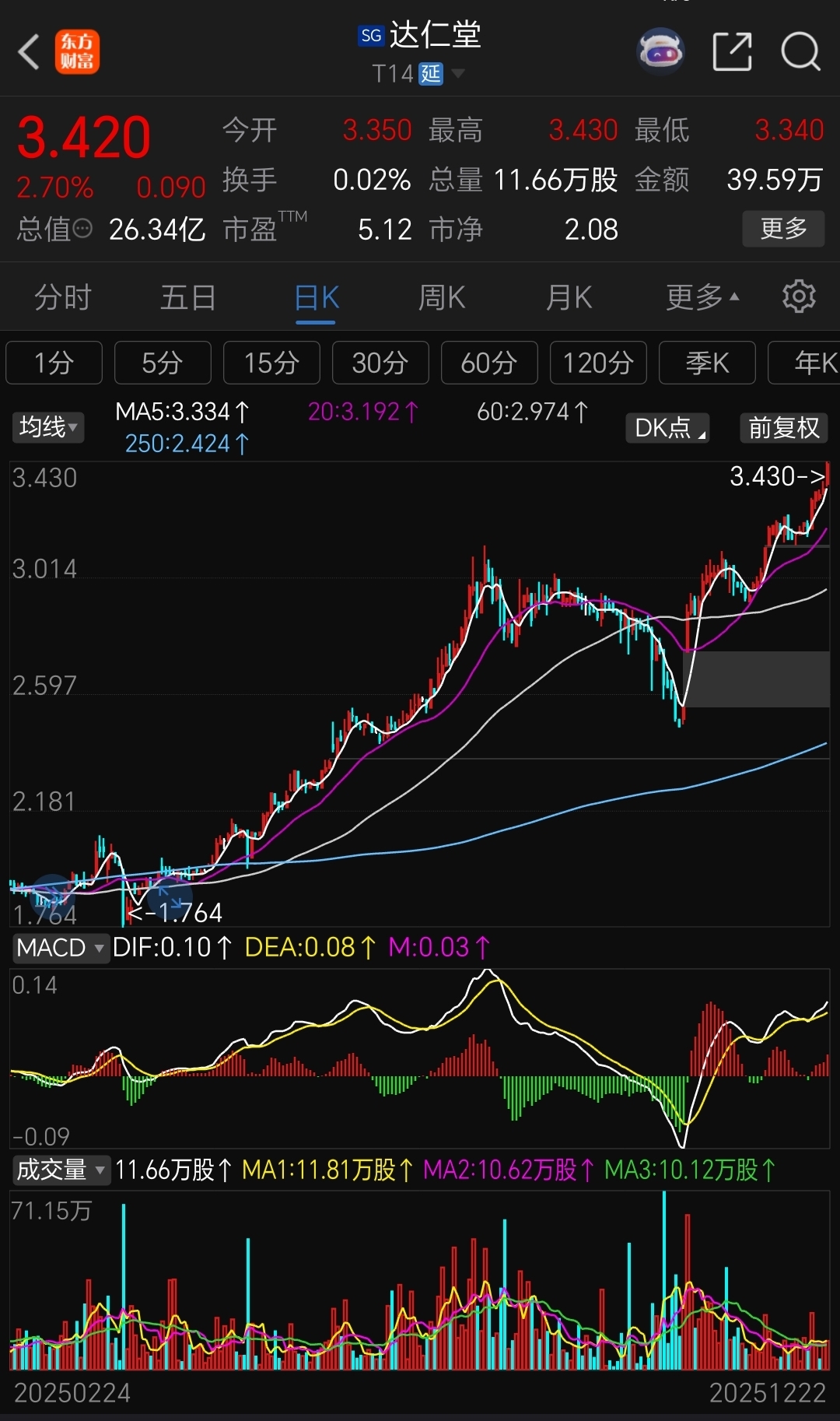Tap the DIF:0.10 value
The image size is (840, 1421).
pos(173,947)
